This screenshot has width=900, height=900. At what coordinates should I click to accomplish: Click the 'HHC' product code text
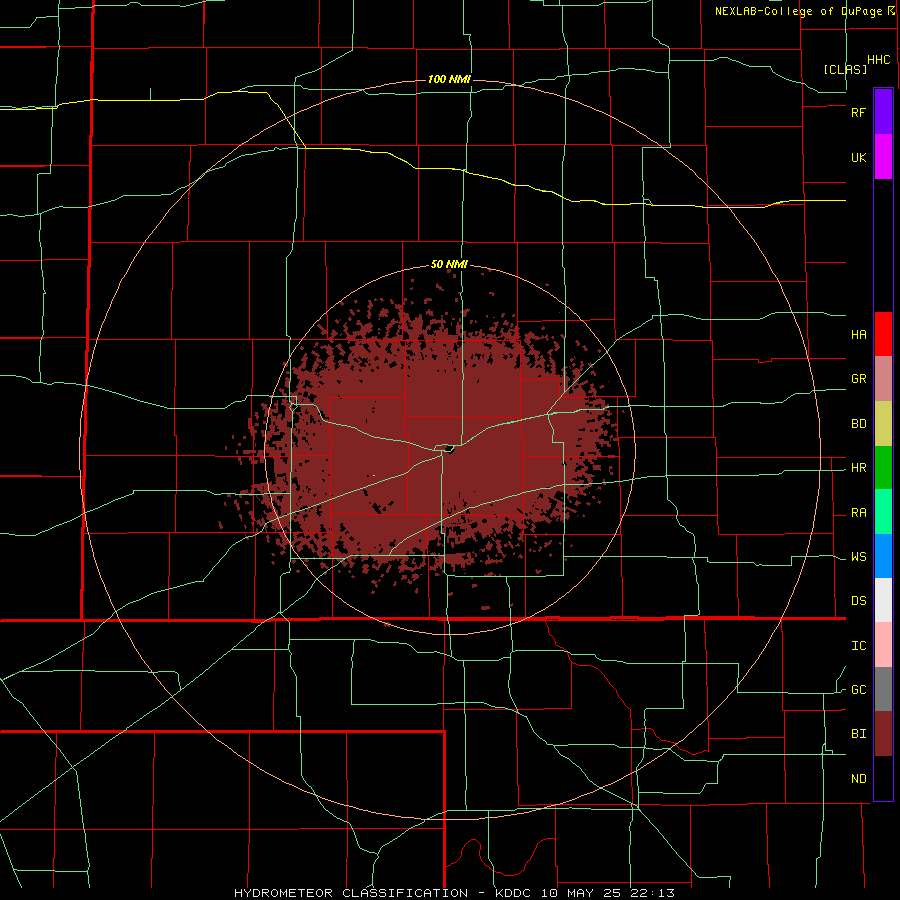point(878,60)
